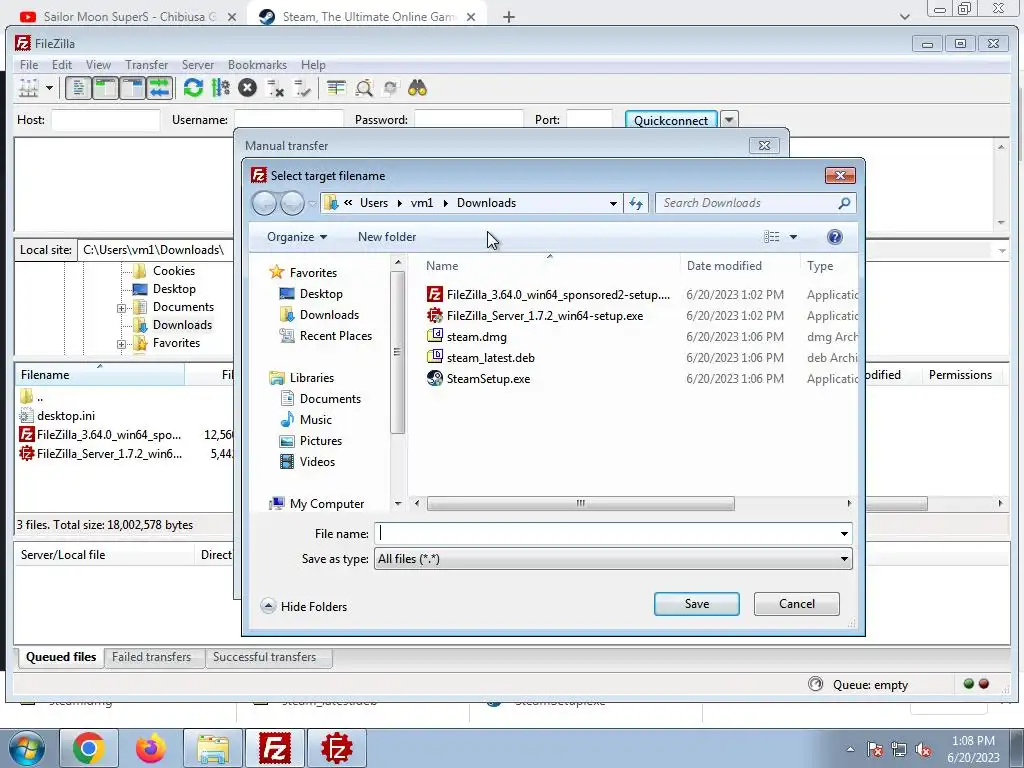This screenshot has height=768, width=1024.
Task: Click the refresh Downloads folder icon
Action: click(636, 203)
